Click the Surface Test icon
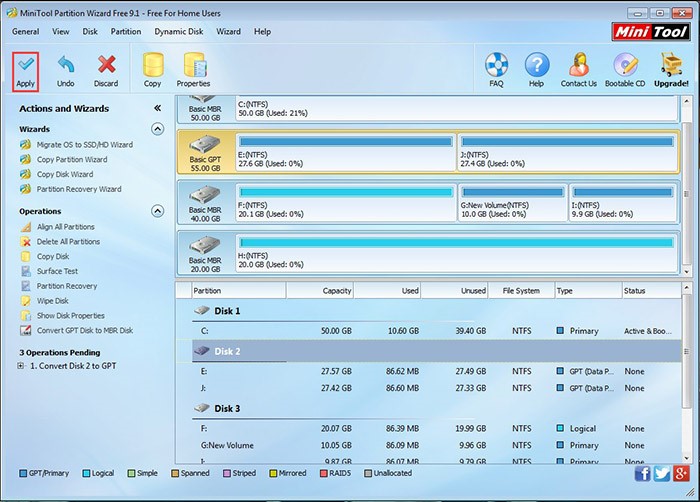The height and width of the screenshot is (502, 700). point(26,271)
